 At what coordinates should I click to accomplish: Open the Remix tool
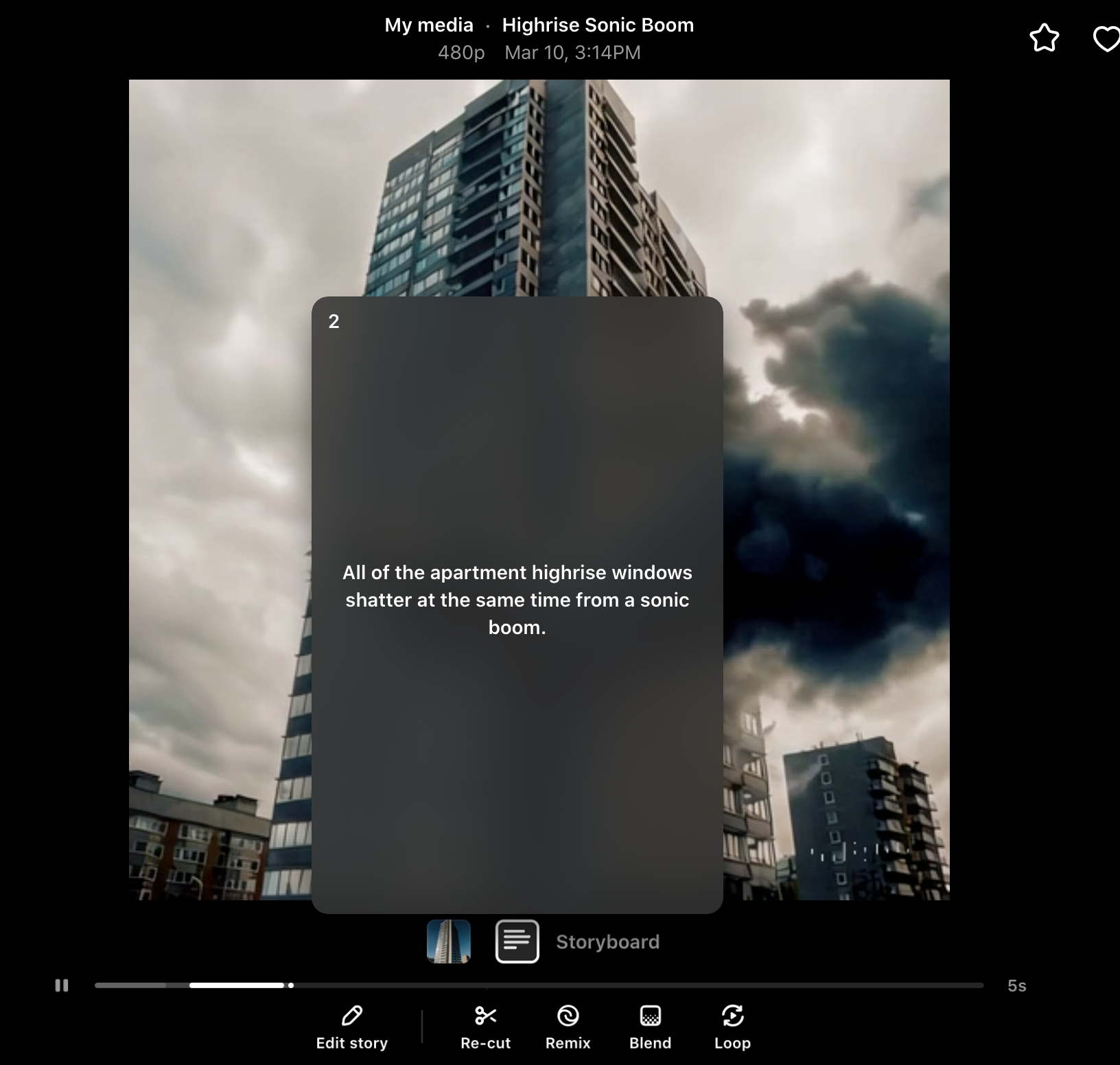click(x=568, y=1027)
